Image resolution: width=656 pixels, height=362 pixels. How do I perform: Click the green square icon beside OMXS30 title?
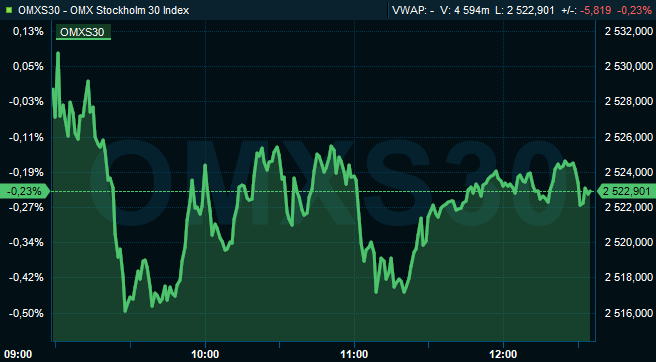pyautogui.click(x=9, y=10)
